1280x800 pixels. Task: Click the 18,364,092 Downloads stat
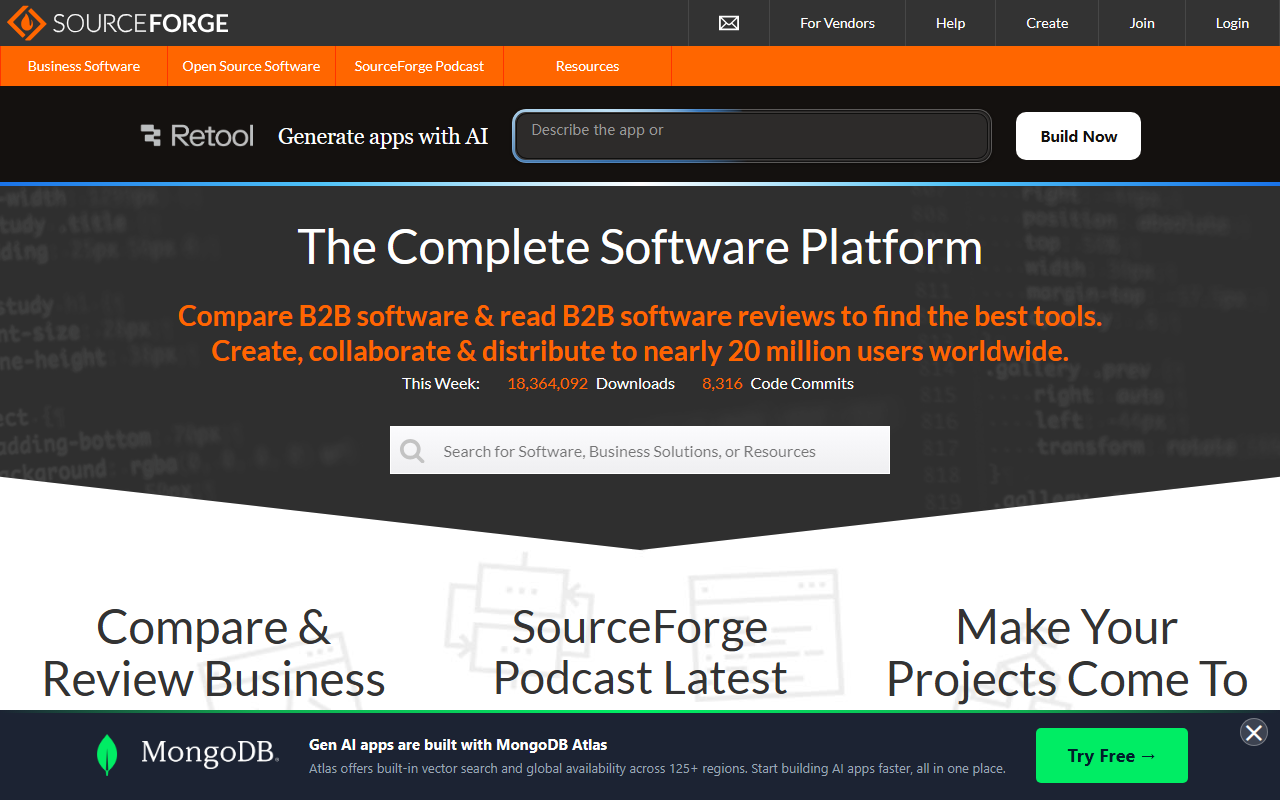pyautogui.click(x=591, y=384)
